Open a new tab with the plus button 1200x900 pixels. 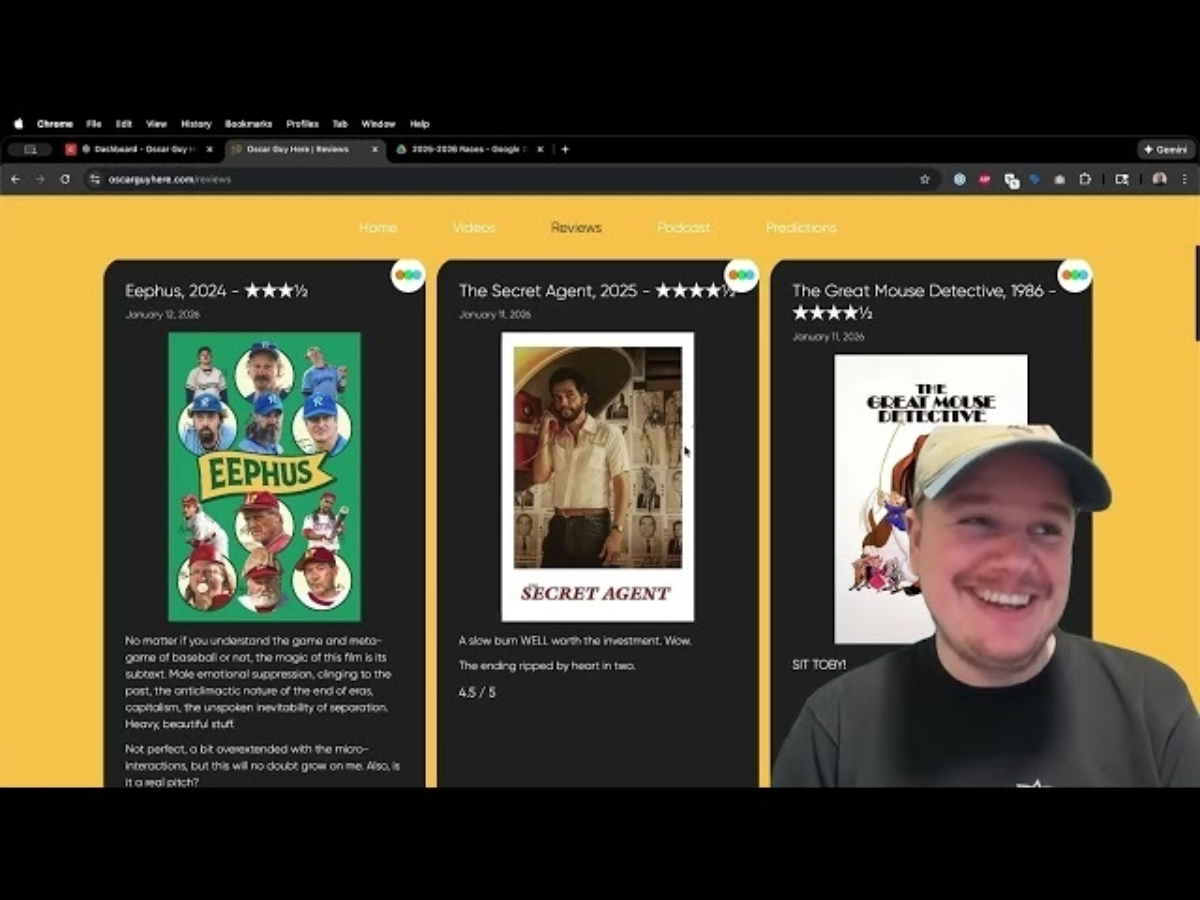click(x=565, y=148)
